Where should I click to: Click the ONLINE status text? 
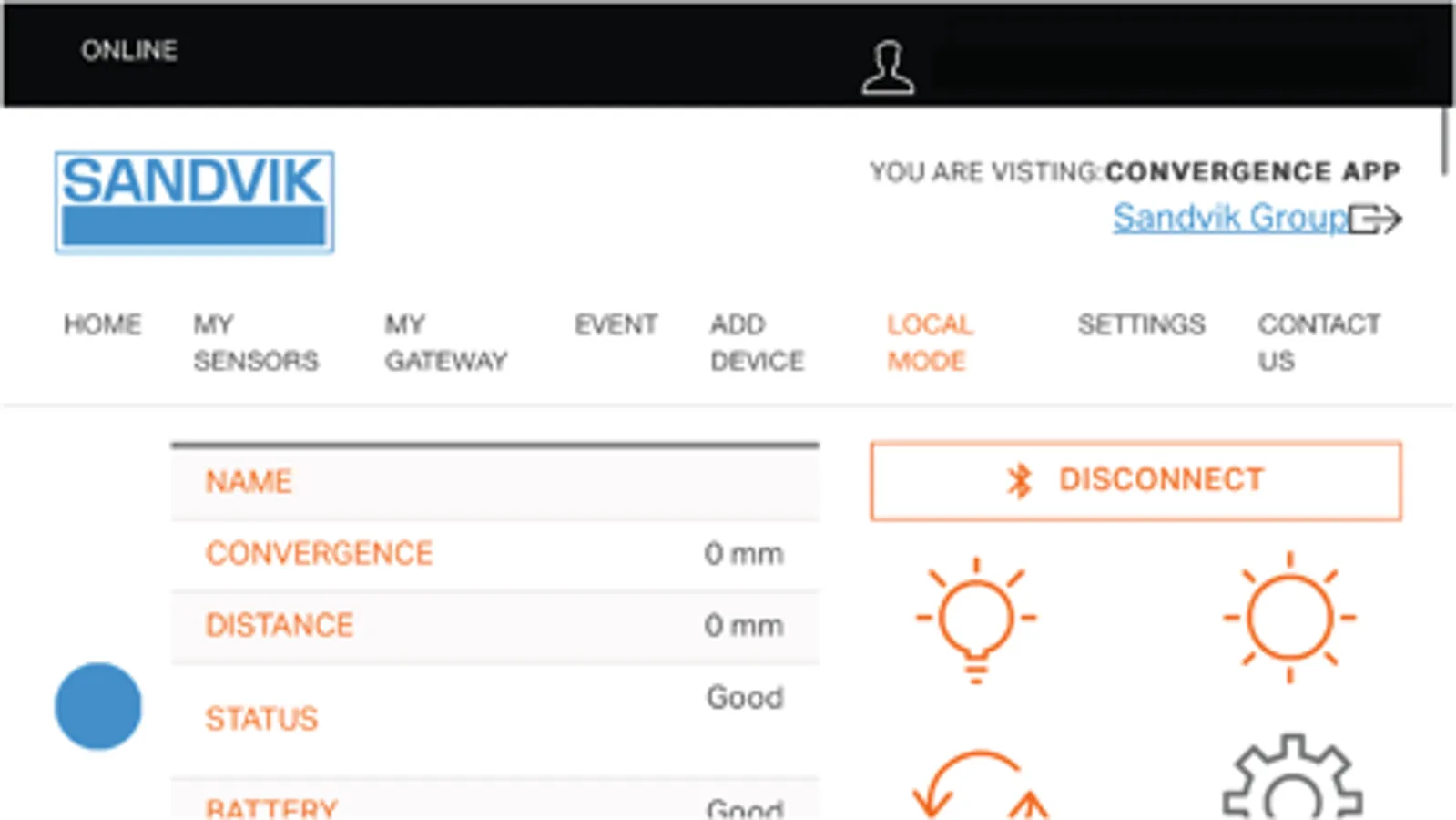pos(129,50)
